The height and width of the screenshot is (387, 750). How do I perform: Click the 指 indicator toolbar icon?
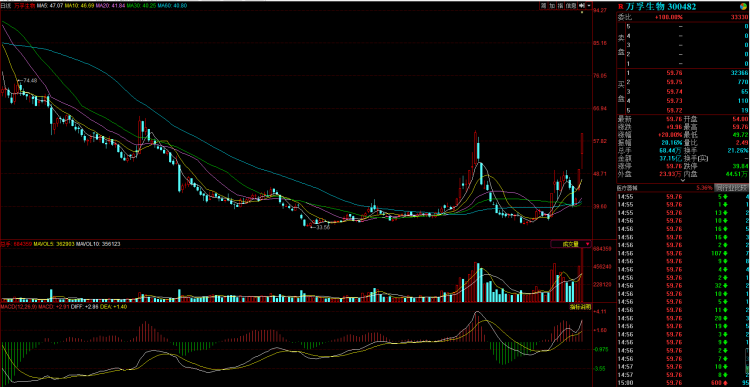pos(560,6)
